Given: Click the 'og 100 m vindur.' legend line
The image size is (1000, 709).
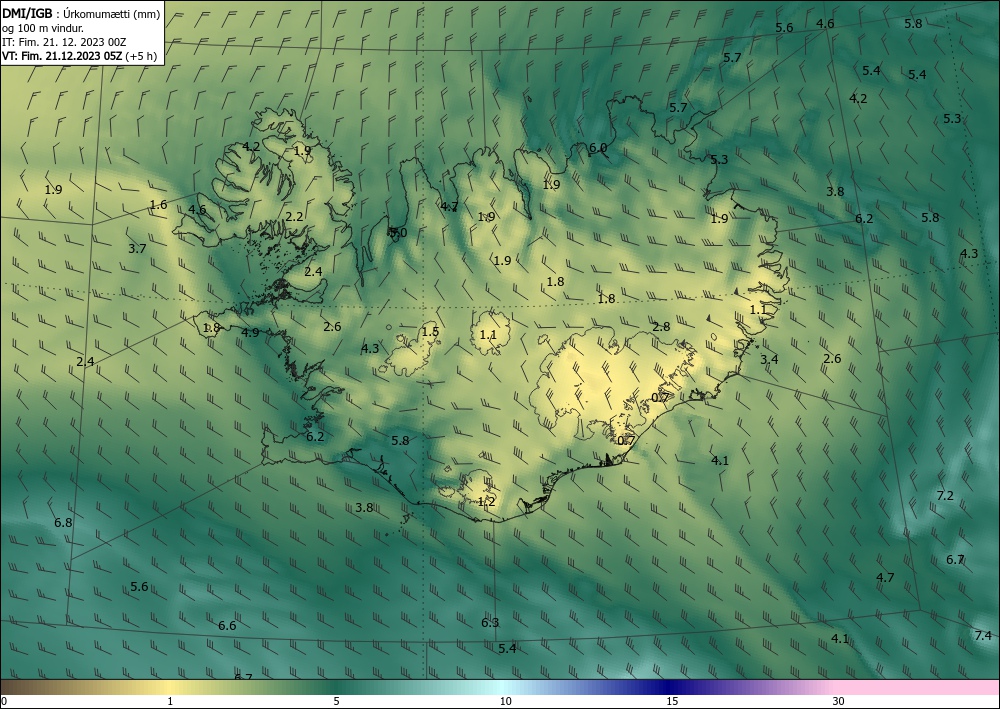Looking at the screenshot, I should [43, 27].
